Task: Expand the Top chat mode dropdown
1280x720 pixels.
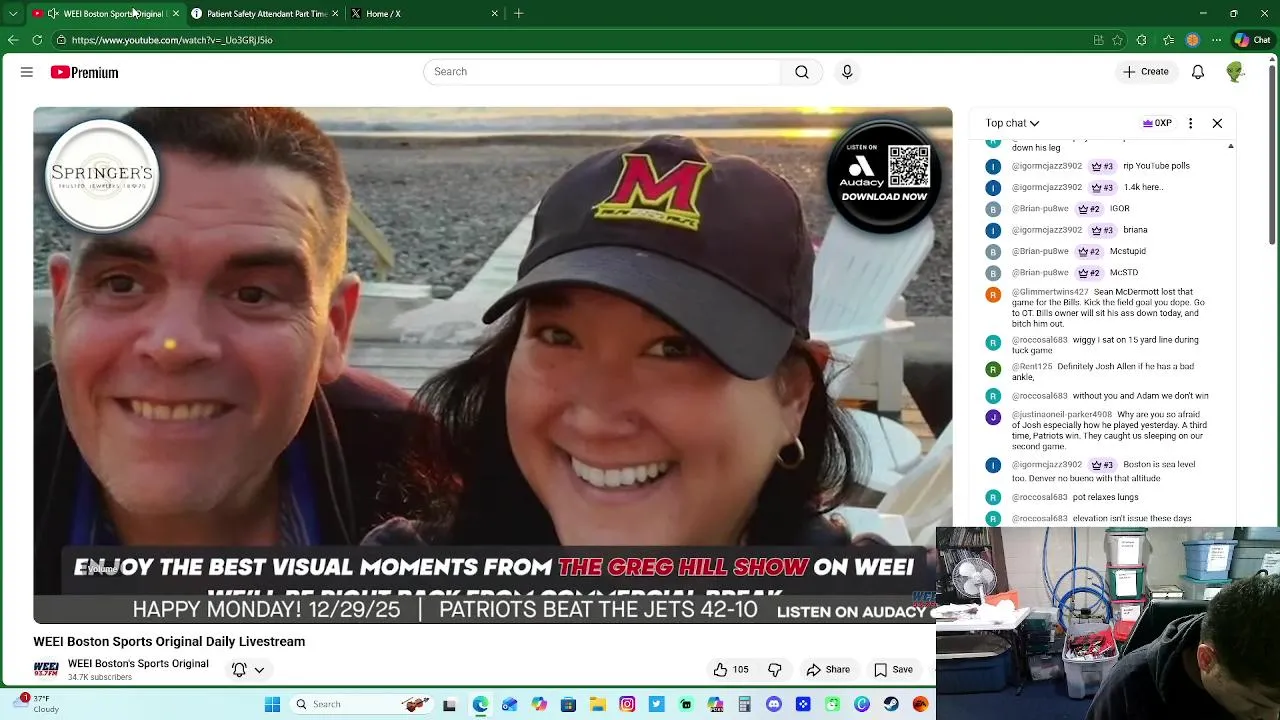Action: point(1012,123)
